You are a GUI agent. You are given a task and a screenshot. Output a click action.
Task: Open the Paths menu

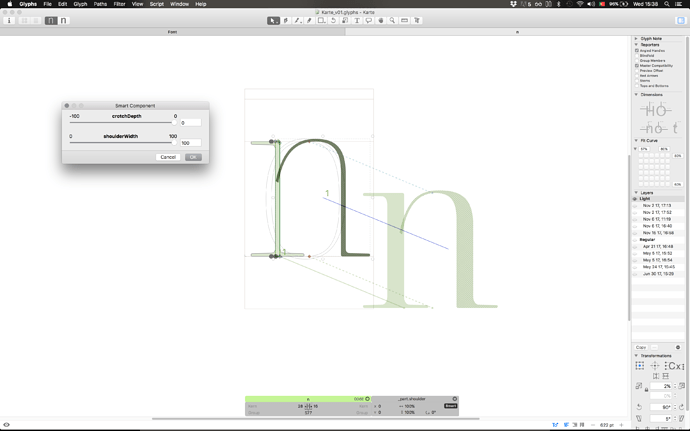click(x=100, y=4)
